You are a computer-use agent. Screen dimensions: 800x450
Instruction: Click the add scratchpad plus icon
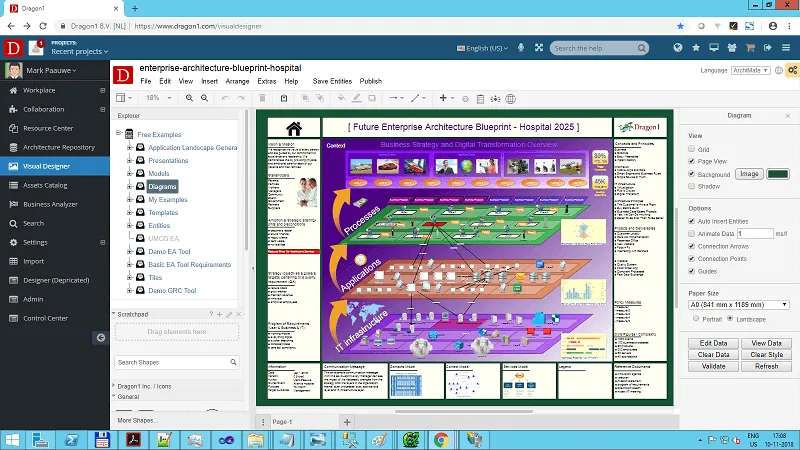coord(219,314)
